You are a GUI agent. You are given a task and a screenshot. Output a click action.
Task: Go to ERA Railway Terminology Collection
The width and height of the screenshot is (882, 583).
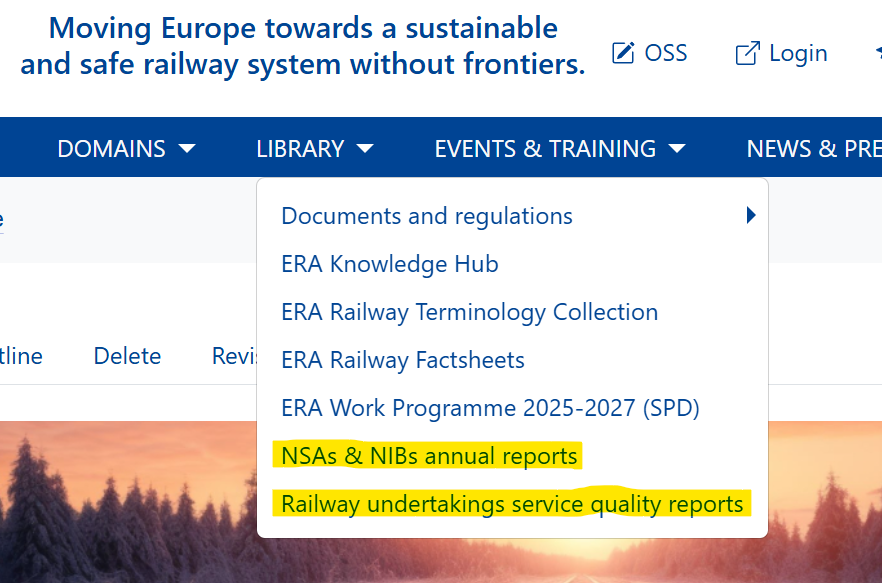[x=470, y=312]
